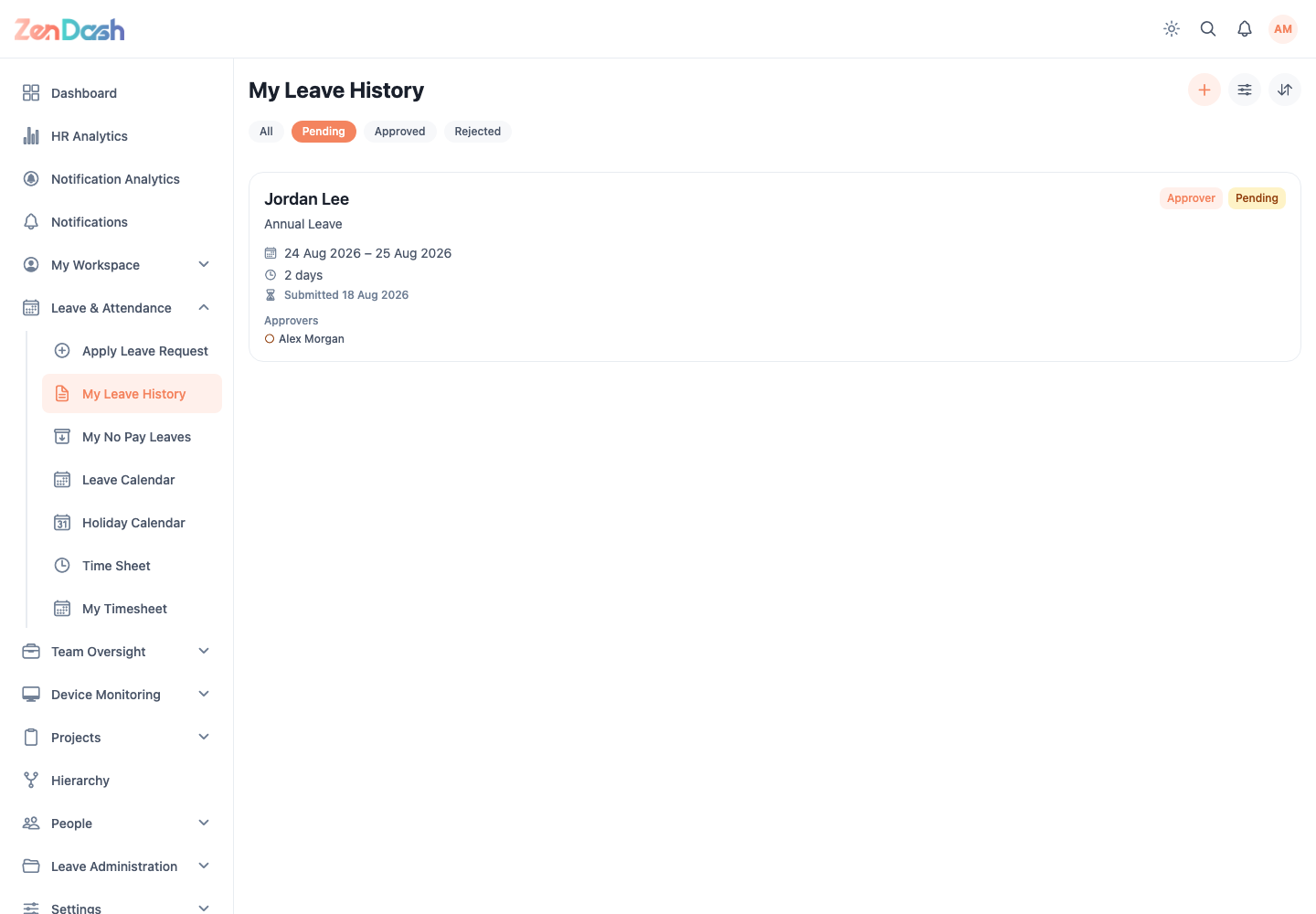Toggle the light/dark theme sun icon
Viewport: 1316px width, 914px height.
[x=1172, y=29]
